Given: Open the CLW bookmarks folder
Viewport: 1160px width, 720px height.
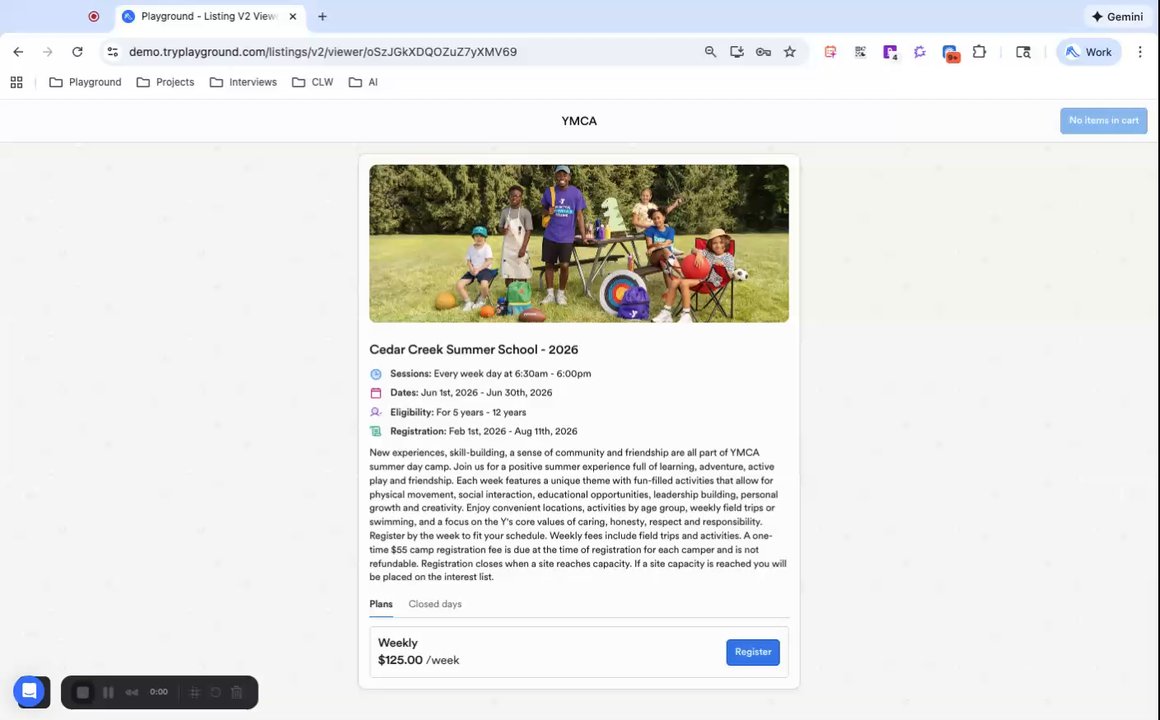Looking at the screenshot, I should [312, 82].
